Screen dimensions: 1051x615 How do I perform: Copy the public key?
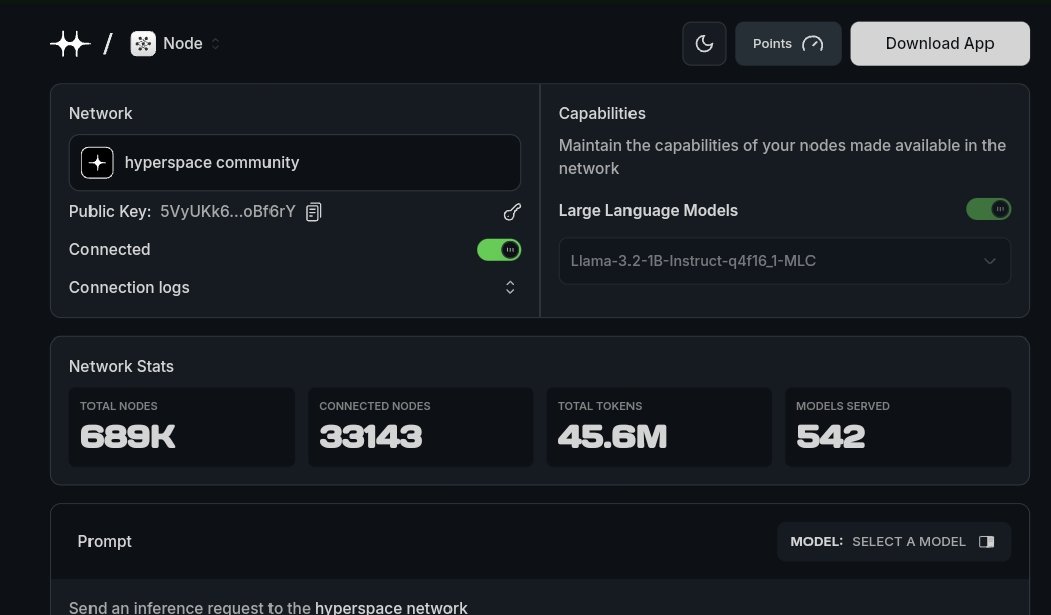[x=313, y=212]
